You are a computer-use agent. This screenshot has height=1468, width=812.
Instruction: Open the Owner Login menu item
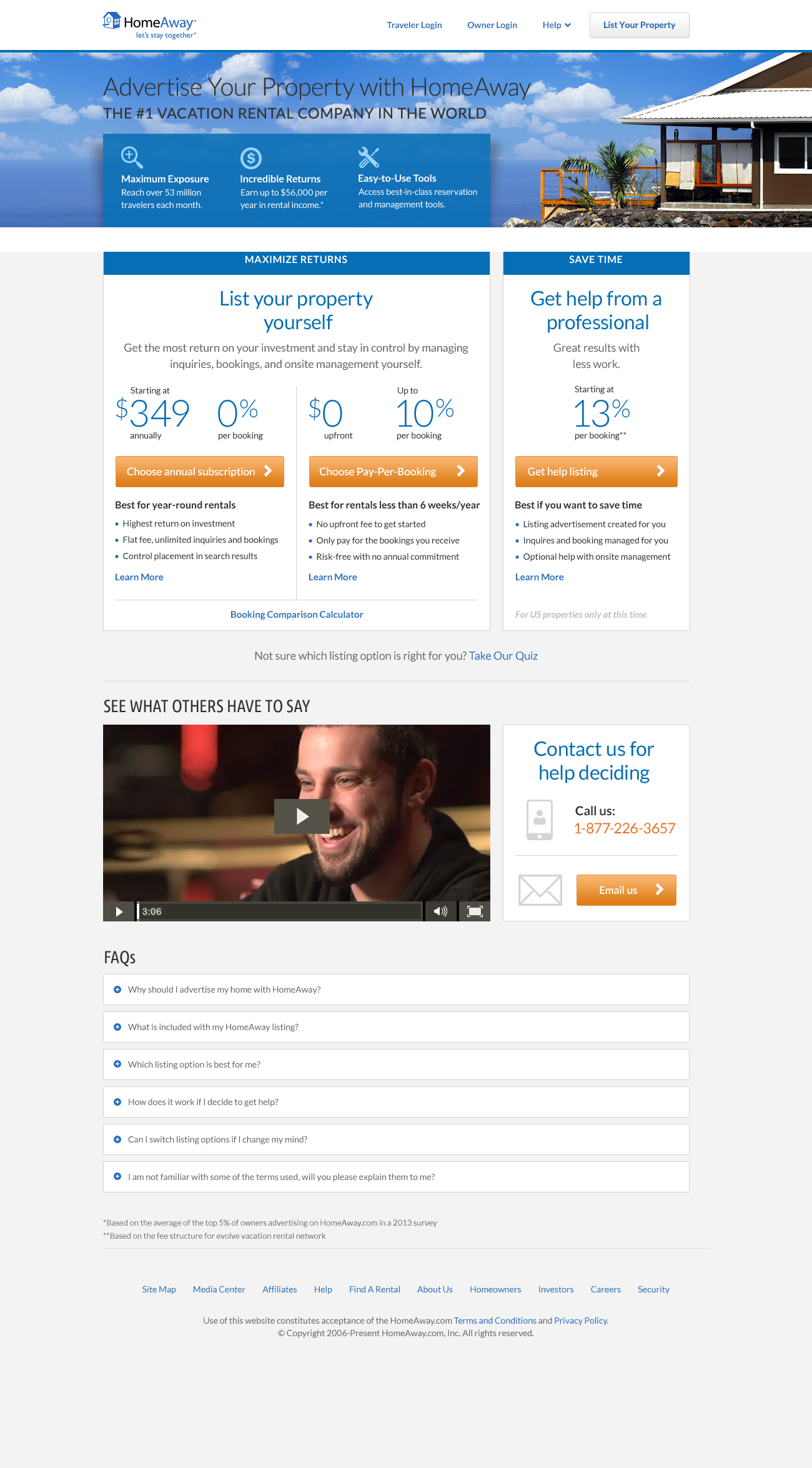(x=492, y=25)
